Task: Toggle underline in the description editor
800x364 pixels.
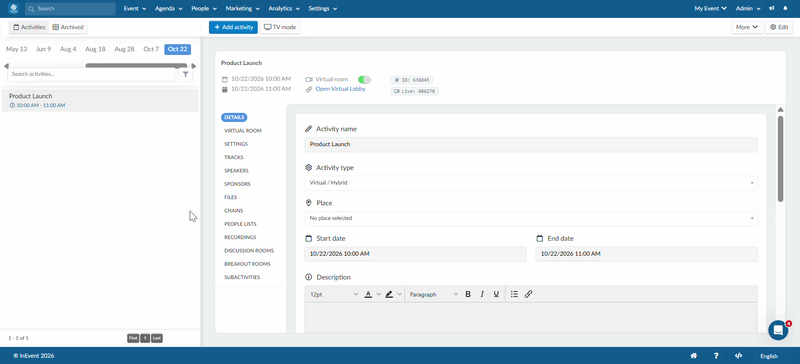Action: [496, 294]
